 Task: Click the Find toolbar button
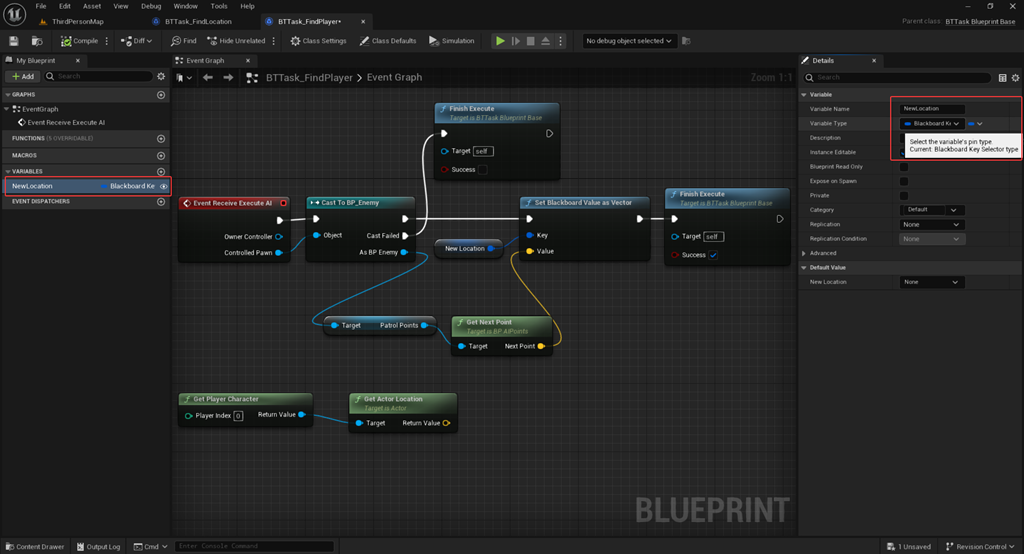coord(184,41)
